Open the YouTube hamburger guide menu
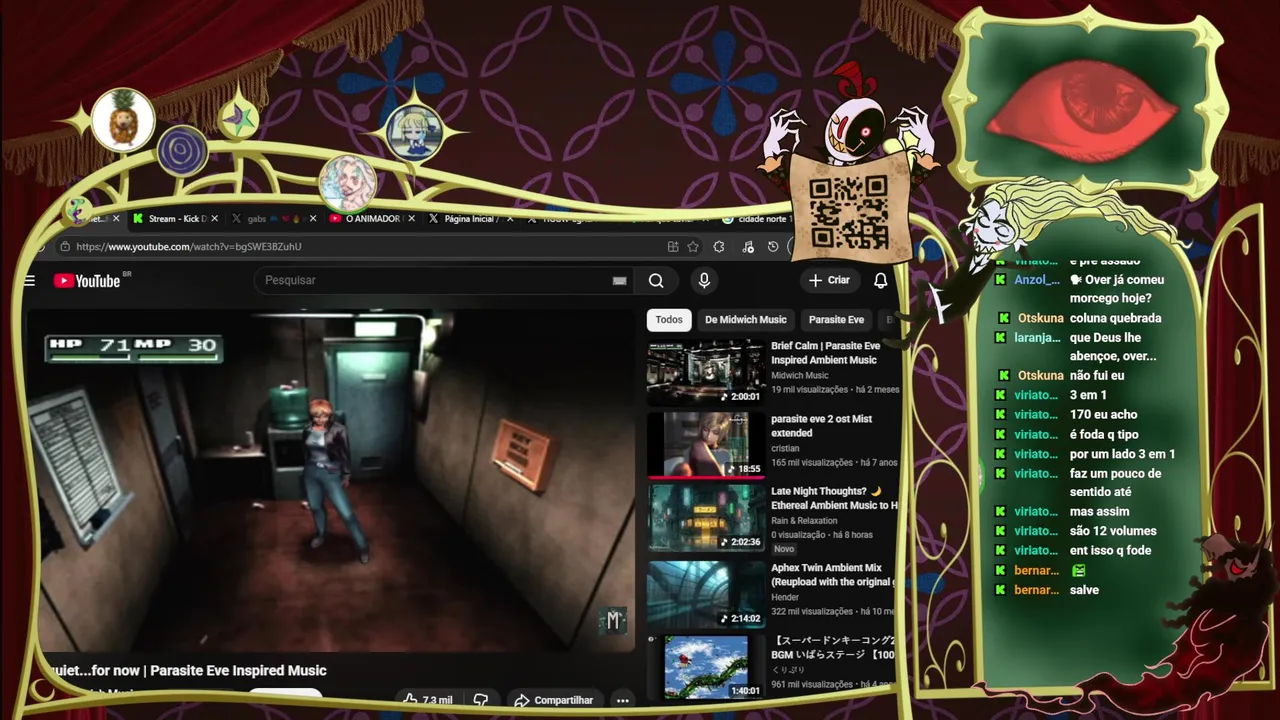Viewport: 1280px width, 720px height. coord(29,281)
